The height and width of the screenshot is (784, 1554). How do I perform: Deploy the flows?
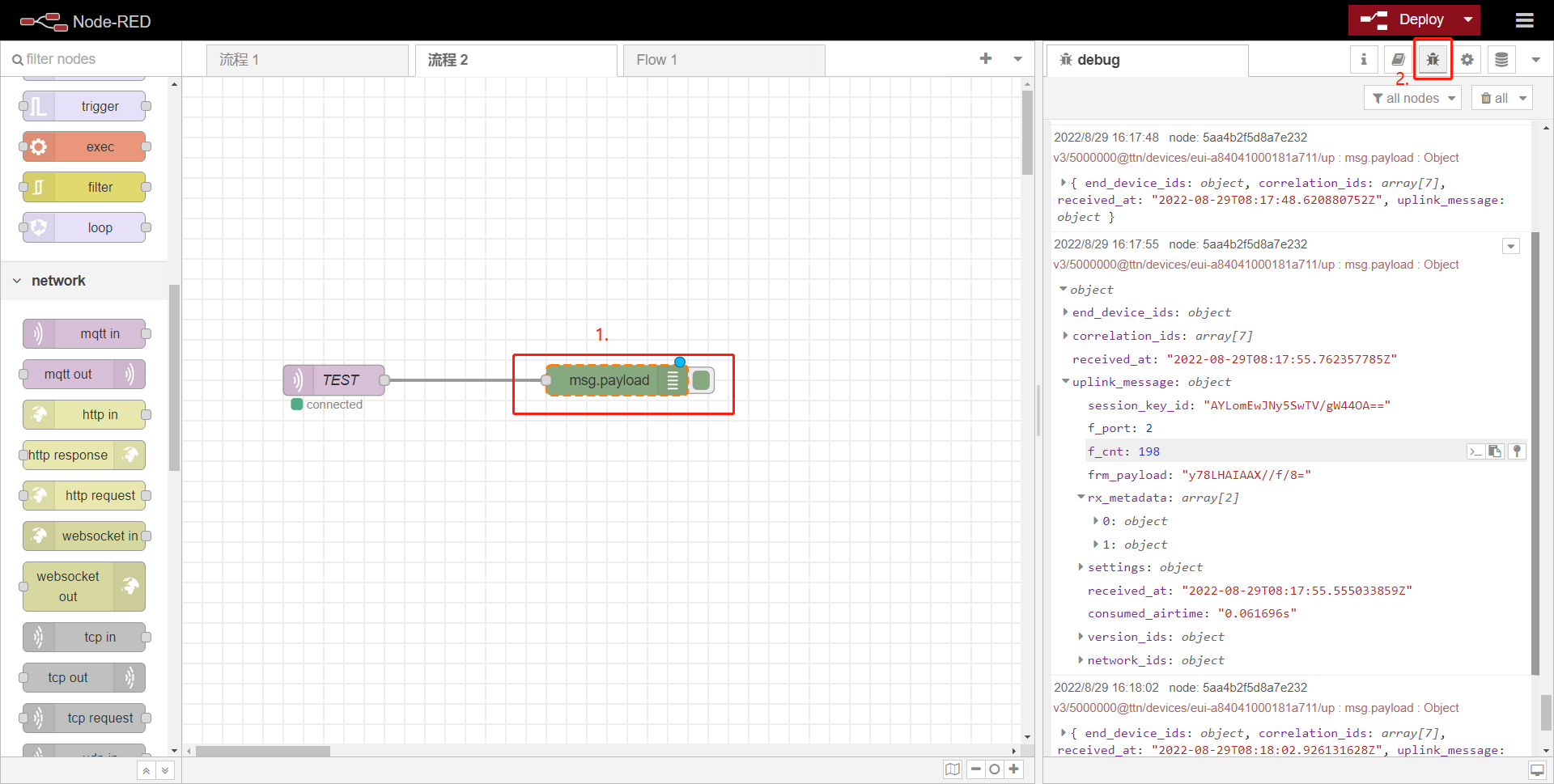(1403, 20)
